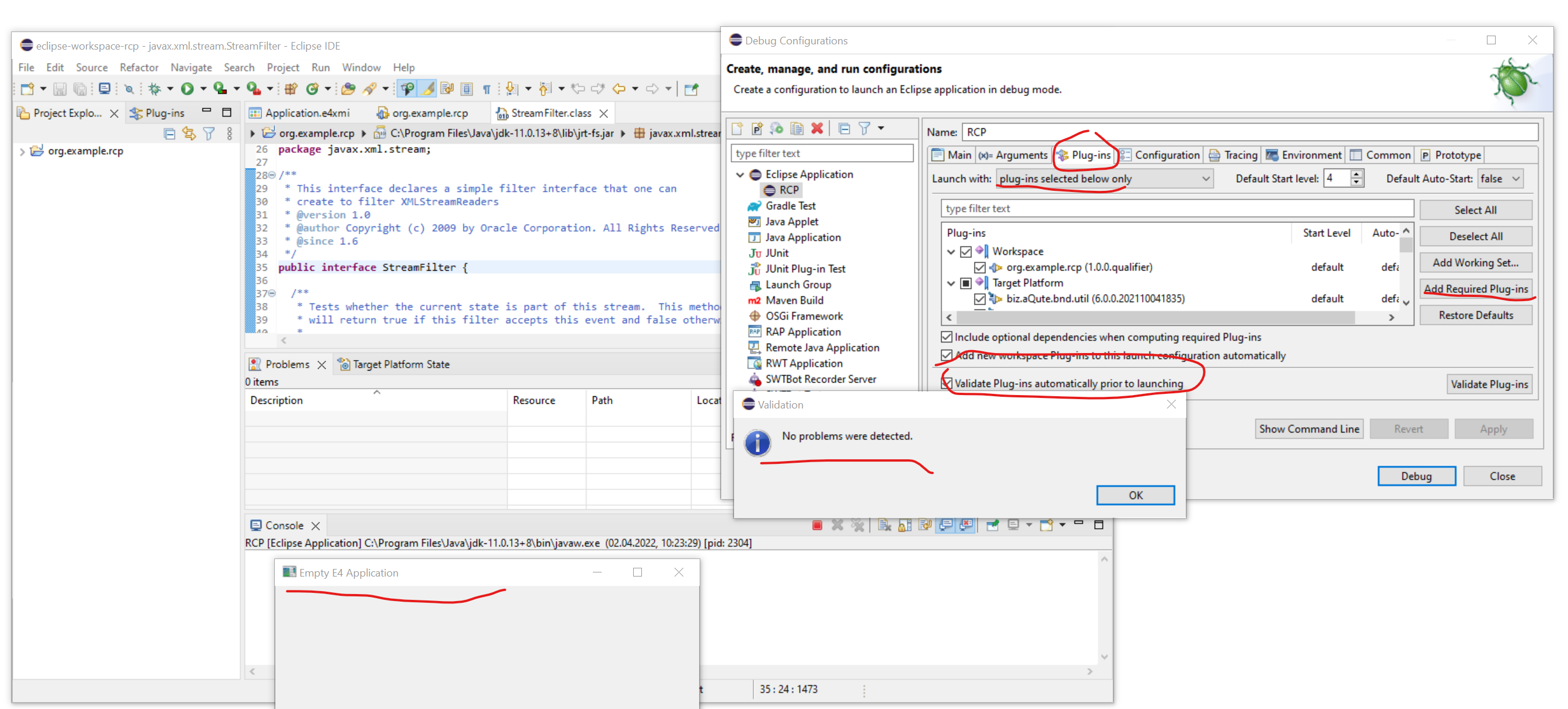The height and width of the screenshot is (709, 1568).
Task: Toggle biz.aQute.bnd.util plug-in checkbox
Action: pyautogui.click(x=979, y=299)
